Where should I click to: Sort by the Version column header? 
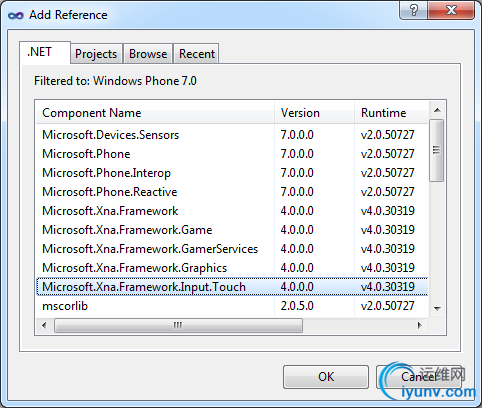tap(314, 113)
